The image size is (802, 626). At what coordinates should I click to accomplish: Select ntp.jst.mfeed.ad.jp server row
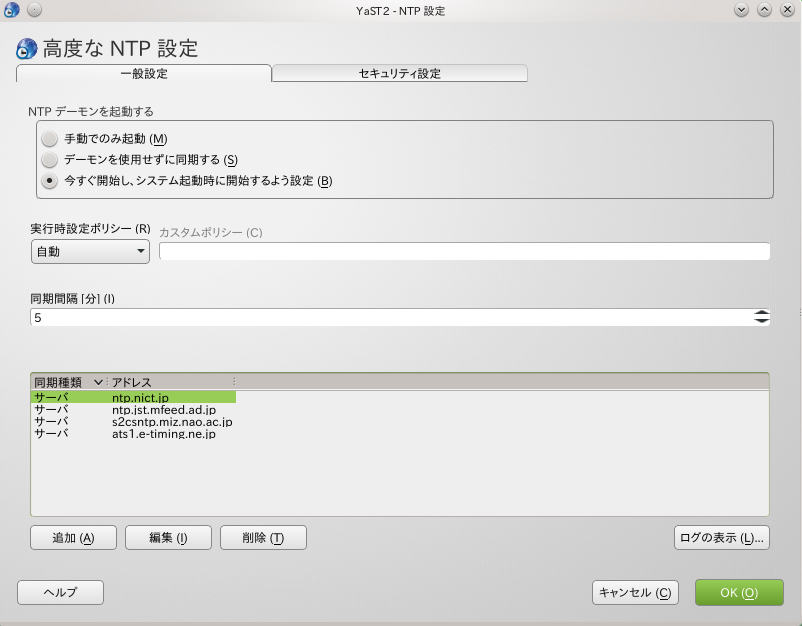[164, 410]
